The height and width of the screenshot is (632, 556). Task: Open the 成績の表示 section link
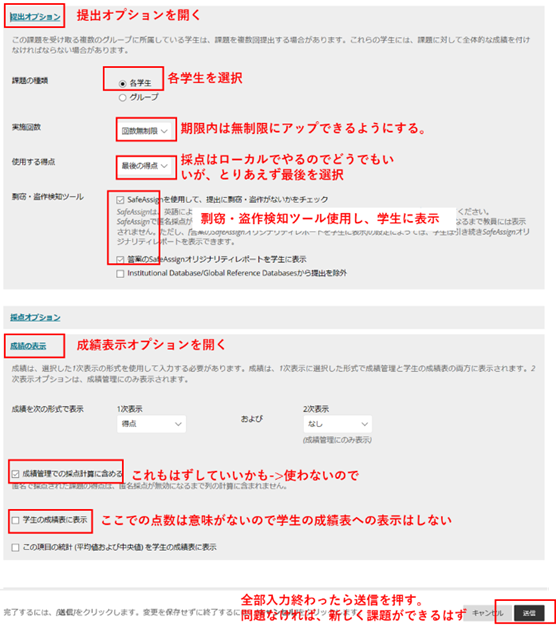click(x=28, y=346)
